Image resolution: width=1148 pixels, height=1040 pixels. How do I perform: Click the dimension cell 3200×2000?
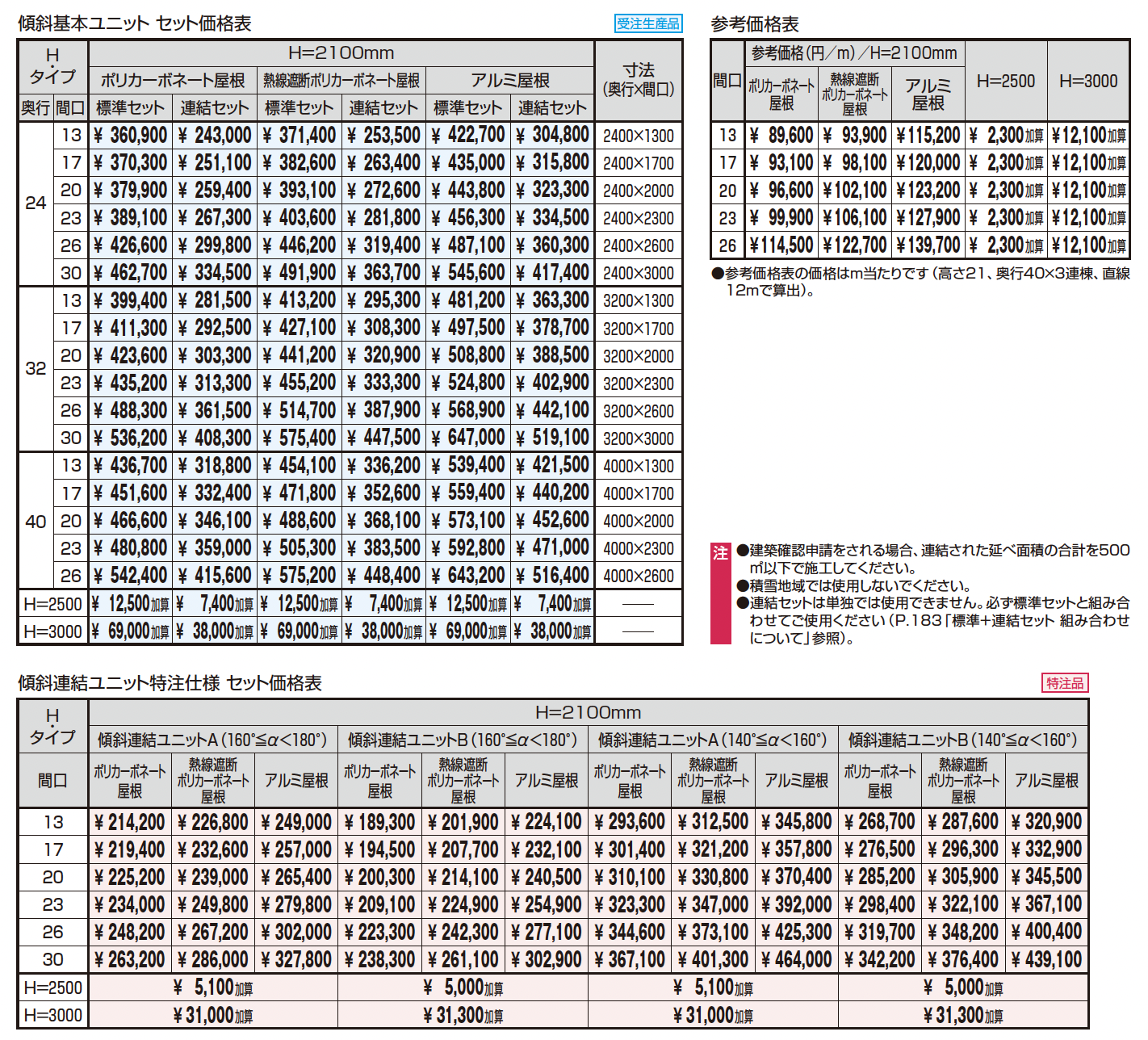pos(639,356)
